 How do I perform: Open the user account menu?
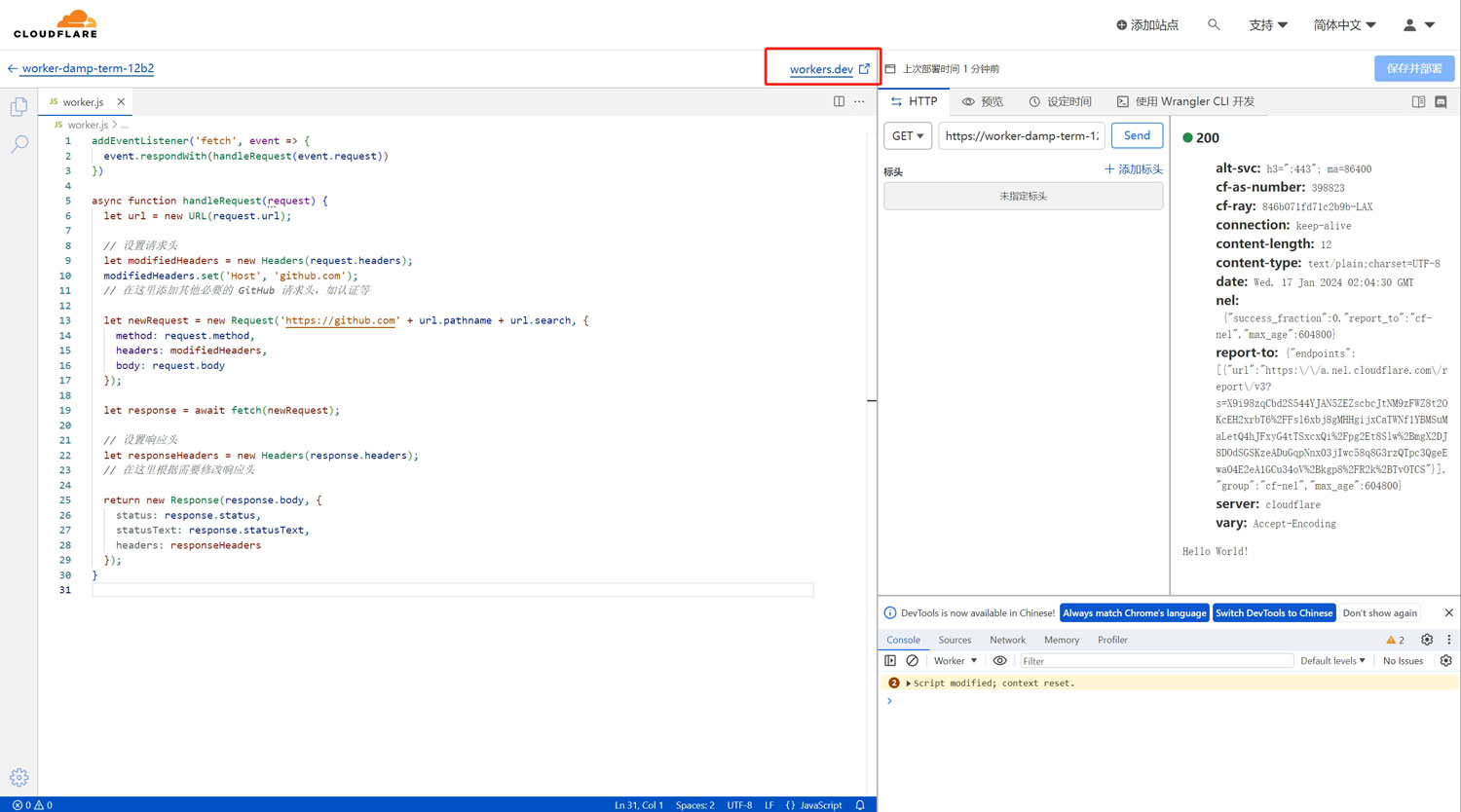click(1419, 25)
